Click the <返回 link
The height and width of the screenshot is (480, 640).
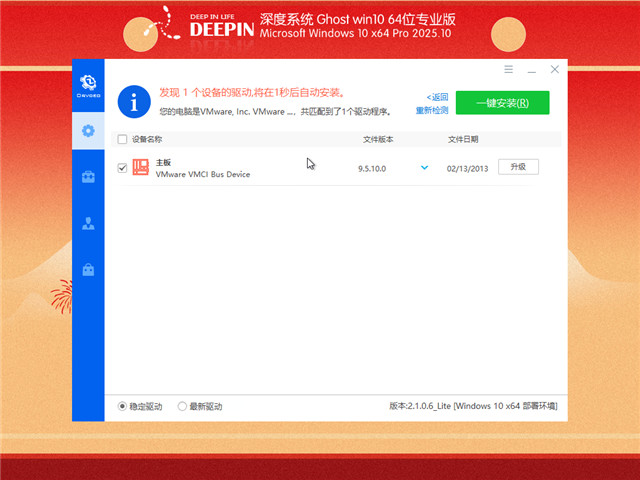pyautogui.click(x=437, y=97)
